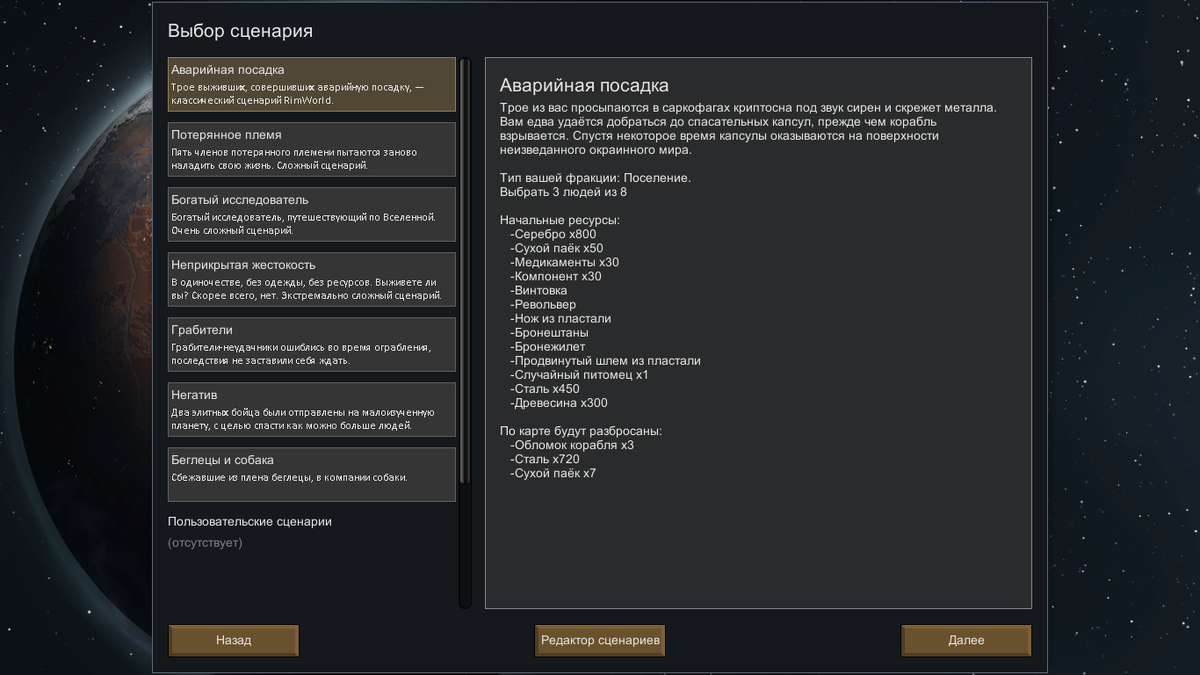Click the -Сухой паёк x50 line

tap(556, 248)
